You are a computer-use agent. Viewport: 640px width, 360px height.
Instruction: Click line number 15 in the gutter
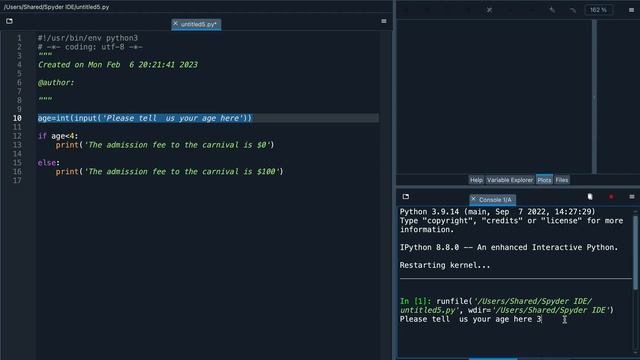pyautogui.click(x=17, y=162)
